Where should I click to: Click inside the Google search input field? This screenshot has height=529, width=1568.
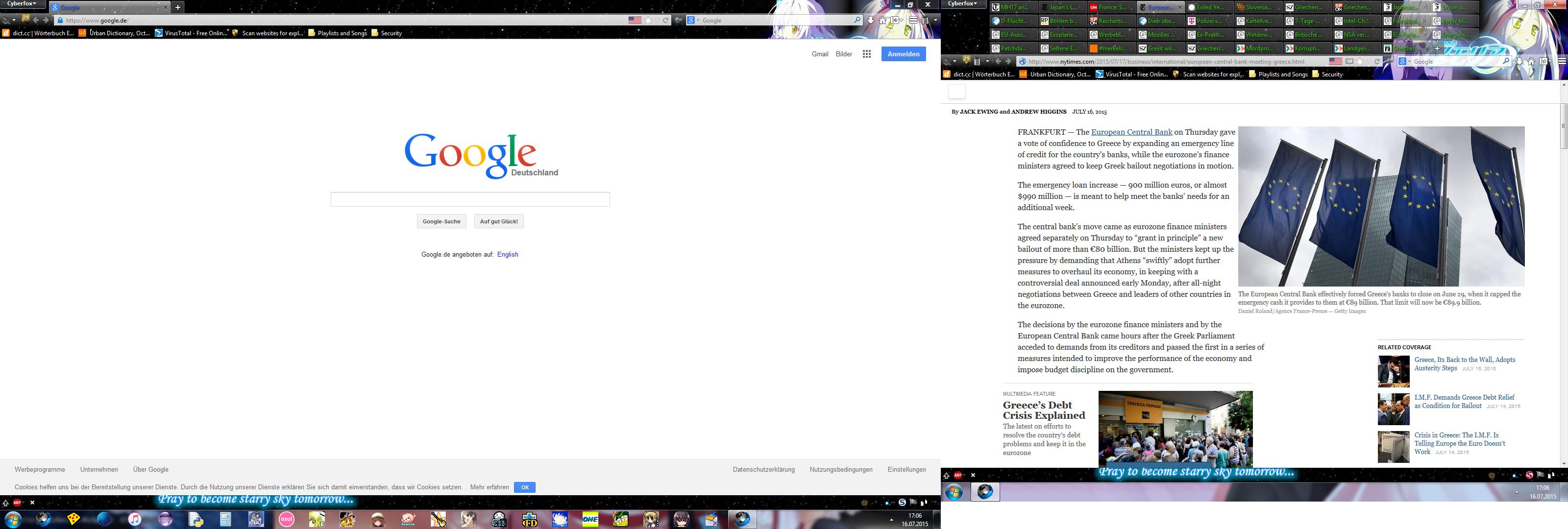pyautogui.click(x=469, y=199)
